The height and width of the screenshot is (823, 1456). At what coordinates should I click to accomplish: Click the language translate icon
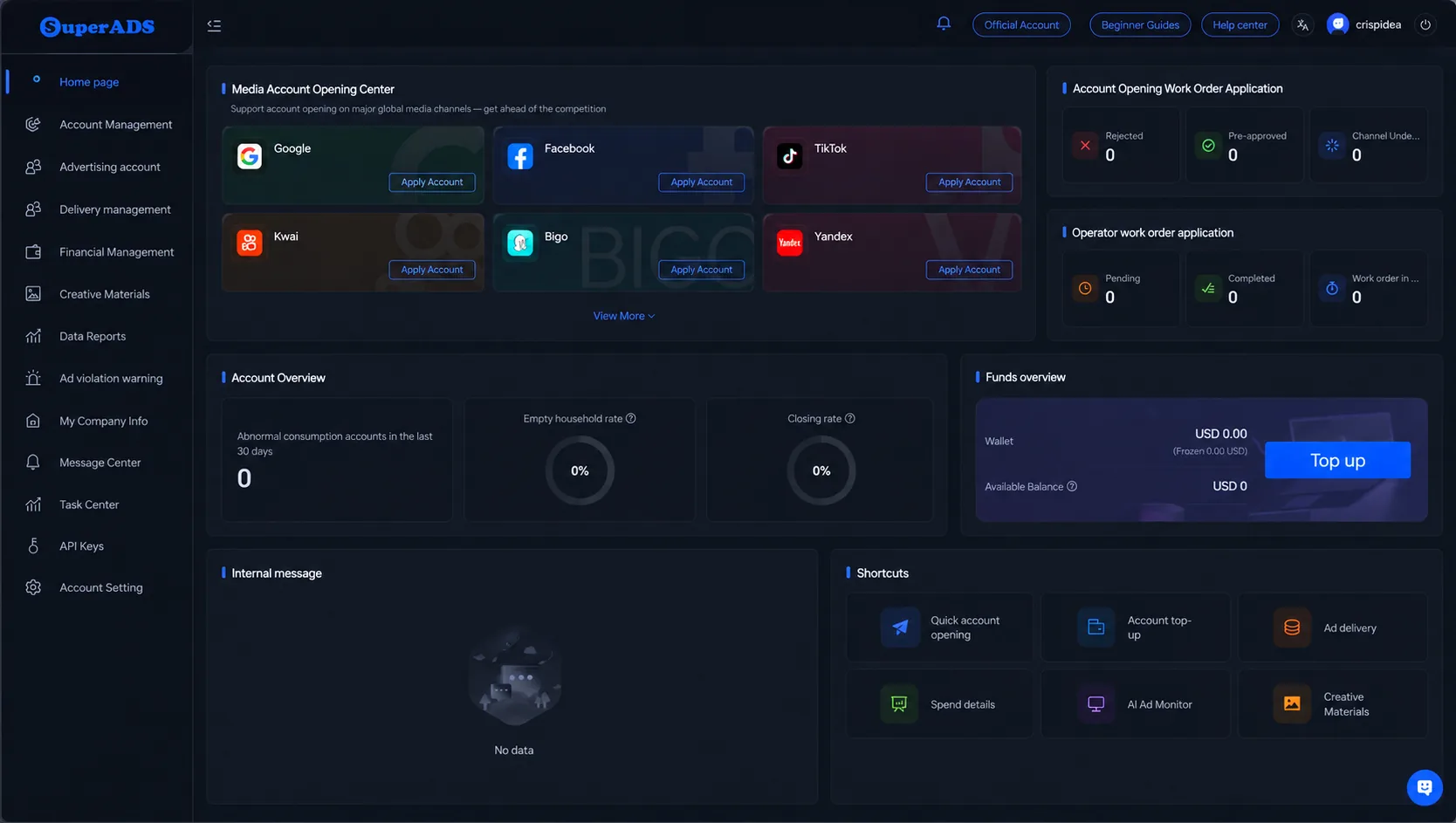pyautogui.click(x=1302, y=24)
